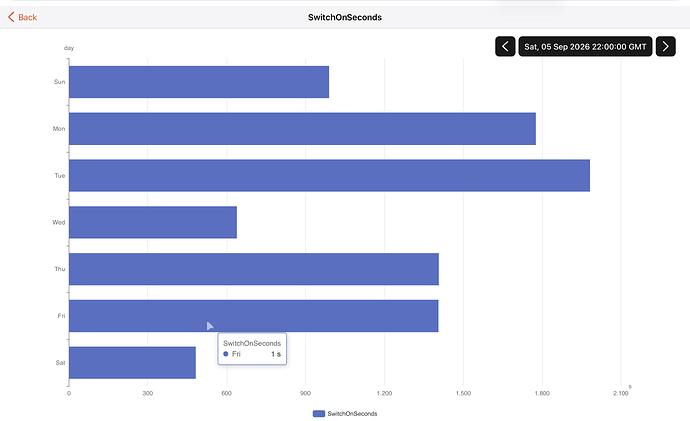Click the Sat axis label
690x421 pixels.
click(x=60, y=362)
